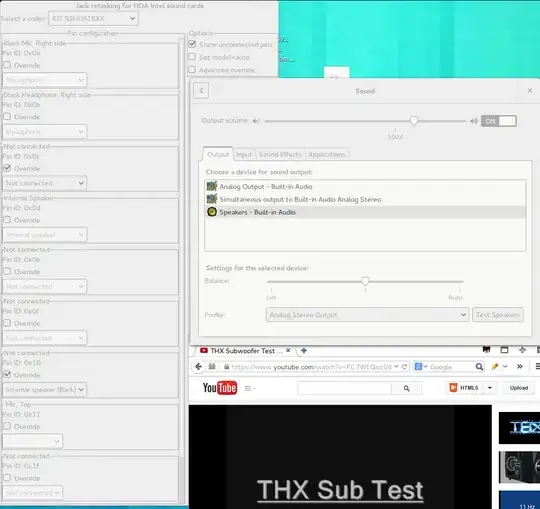Enable Advanced override option
The image size is (540, 509).
192,70
